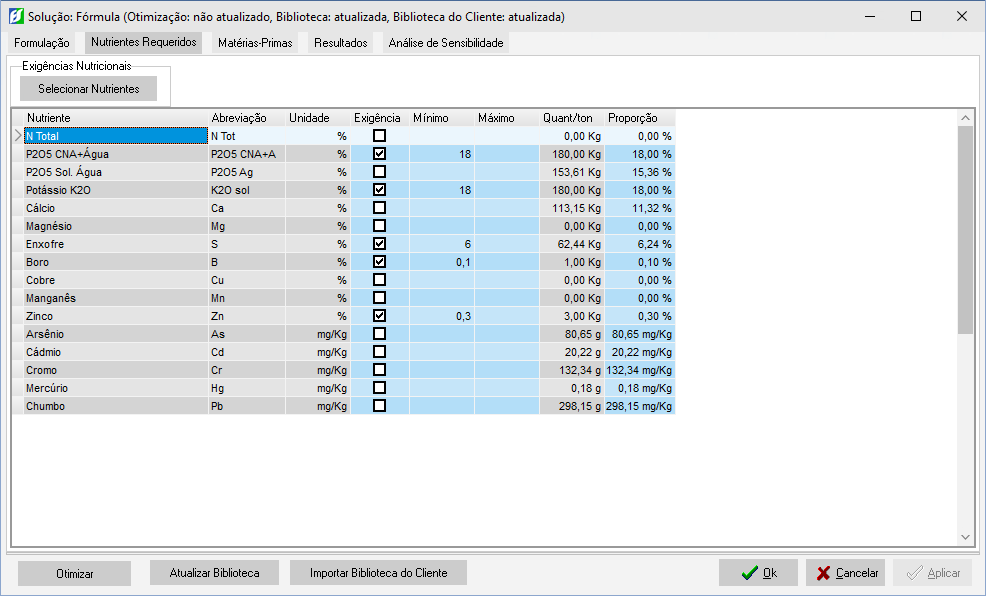Image resolution: width=986 pixels, height=596 pixels.
Task: Click the Nutriente column header
Action: pos(116,118)
